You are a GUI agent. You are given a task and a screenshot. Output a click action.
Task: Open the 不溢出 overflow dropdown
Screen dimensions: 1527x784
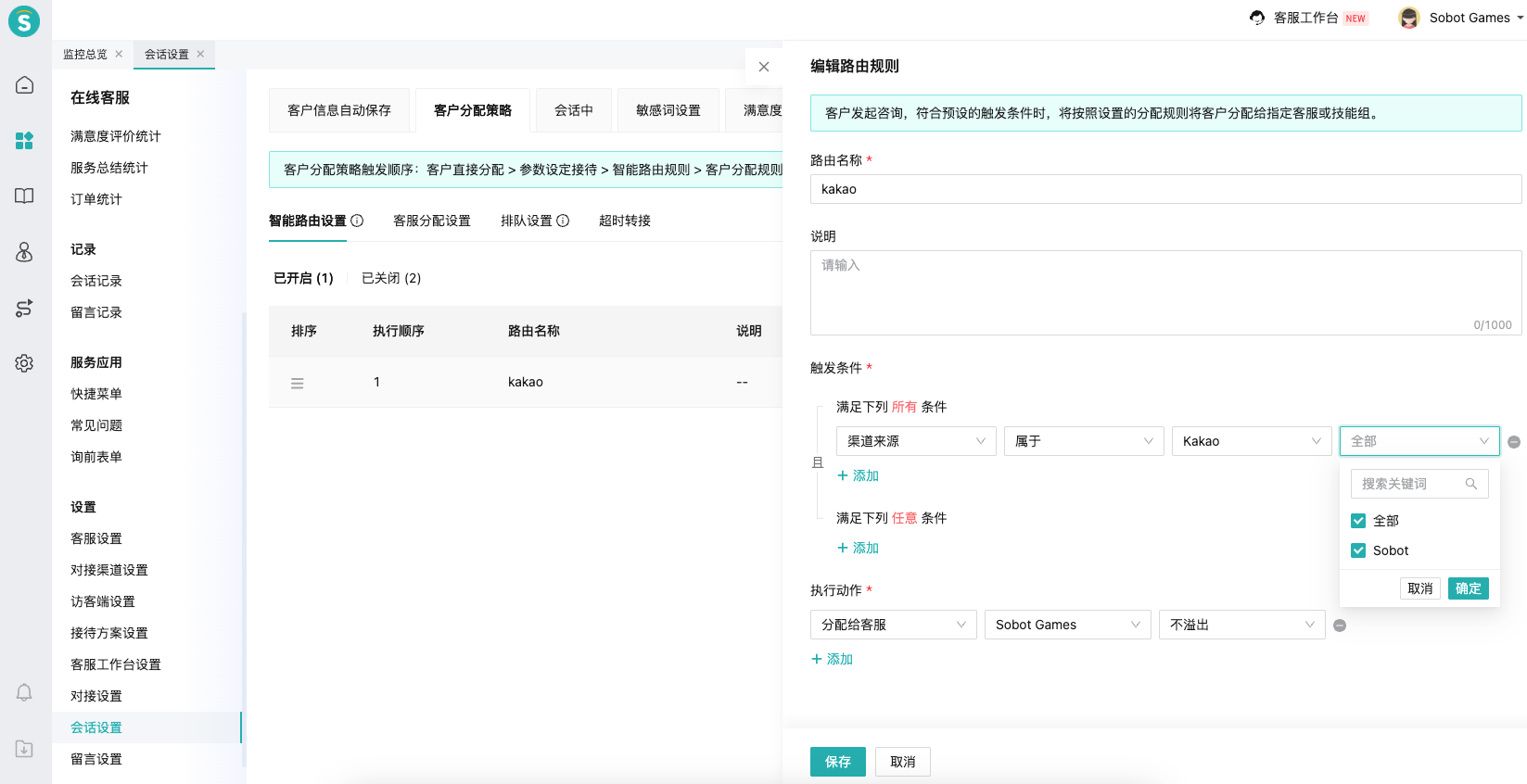1242,625
